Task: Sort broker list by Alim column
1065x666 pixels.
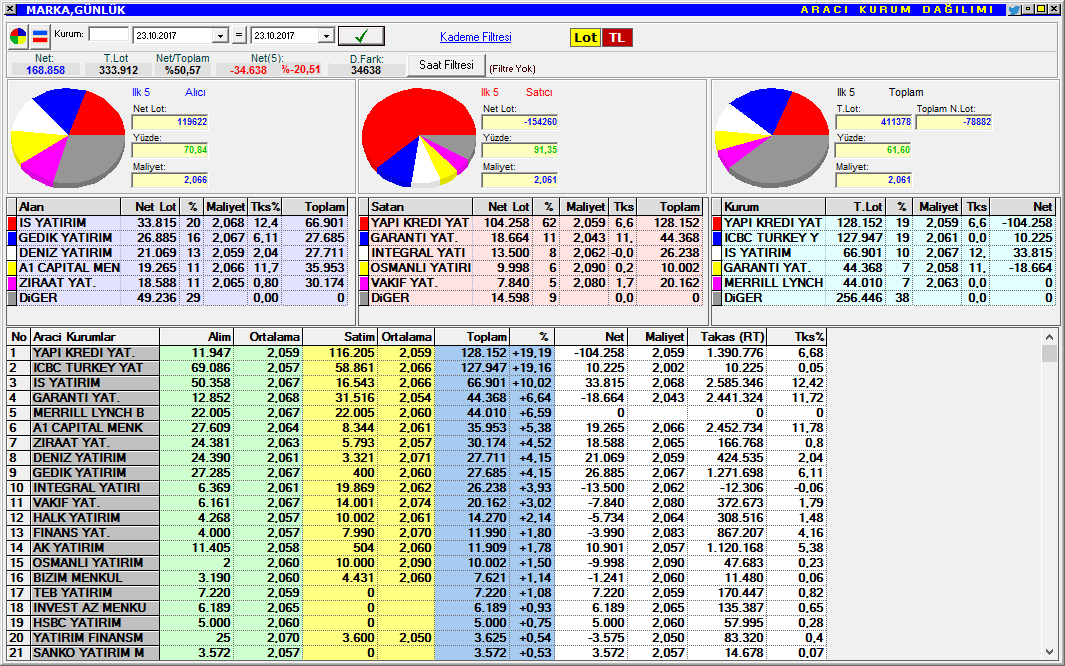Action: click(197, 337)
